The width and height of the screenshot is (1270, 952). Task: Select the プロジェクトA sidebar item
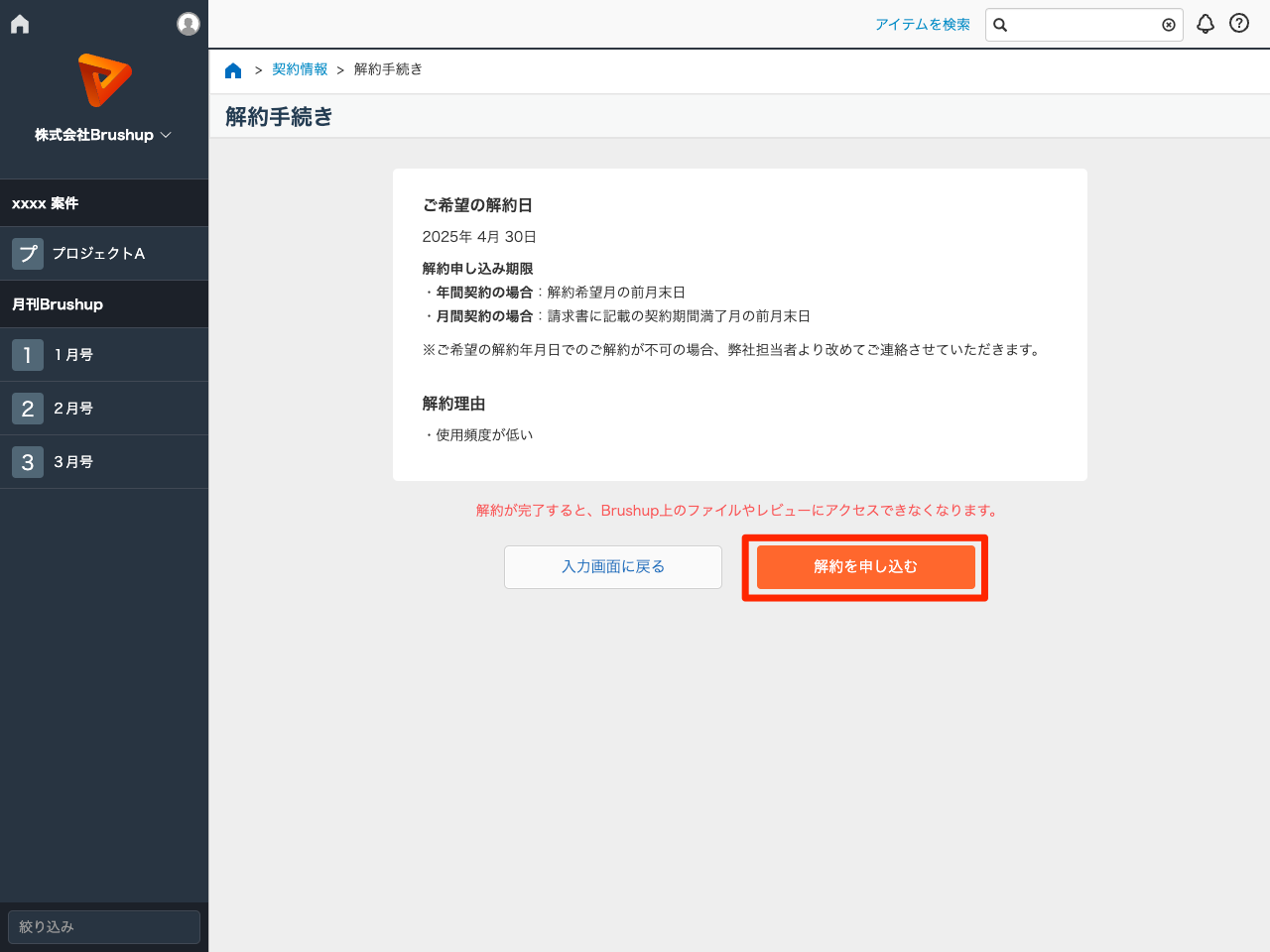104,254
